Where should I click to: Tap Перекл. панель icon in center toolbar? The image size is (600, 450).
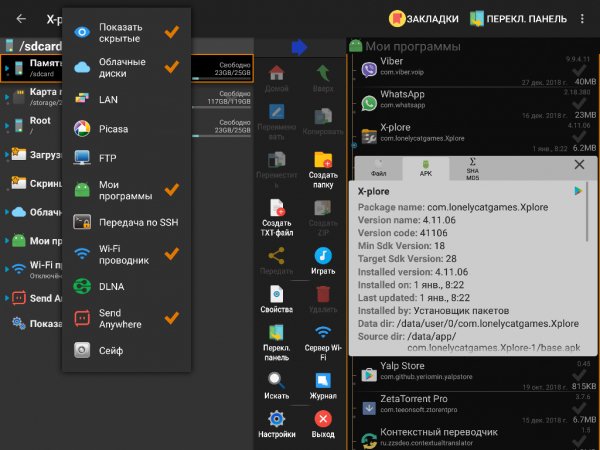[277, 333]
